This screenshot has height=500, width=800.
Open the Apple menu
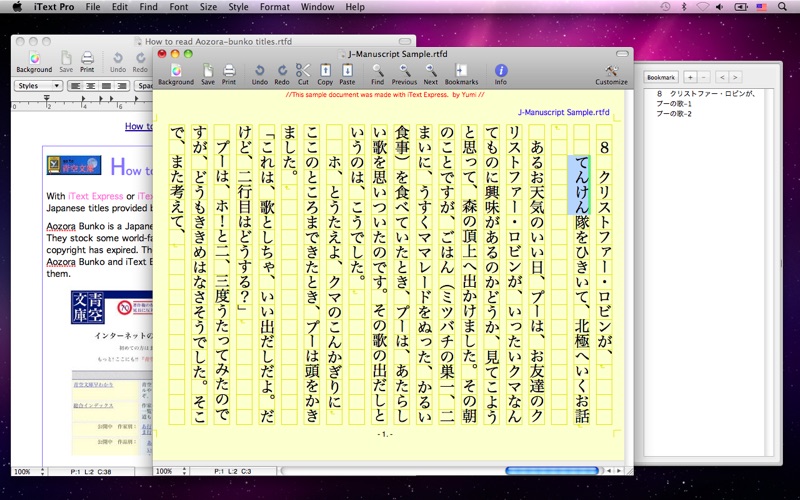tap(17, 7)
